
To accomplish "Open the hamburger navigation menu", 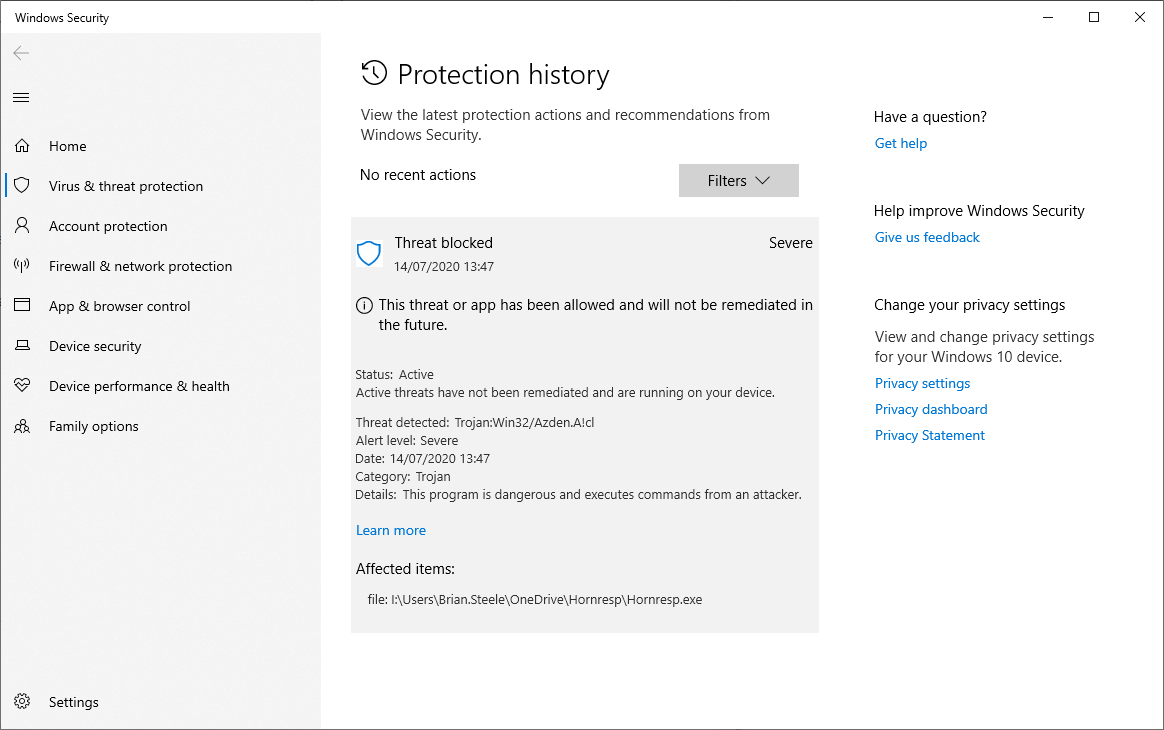I will (x=22, y=97).
